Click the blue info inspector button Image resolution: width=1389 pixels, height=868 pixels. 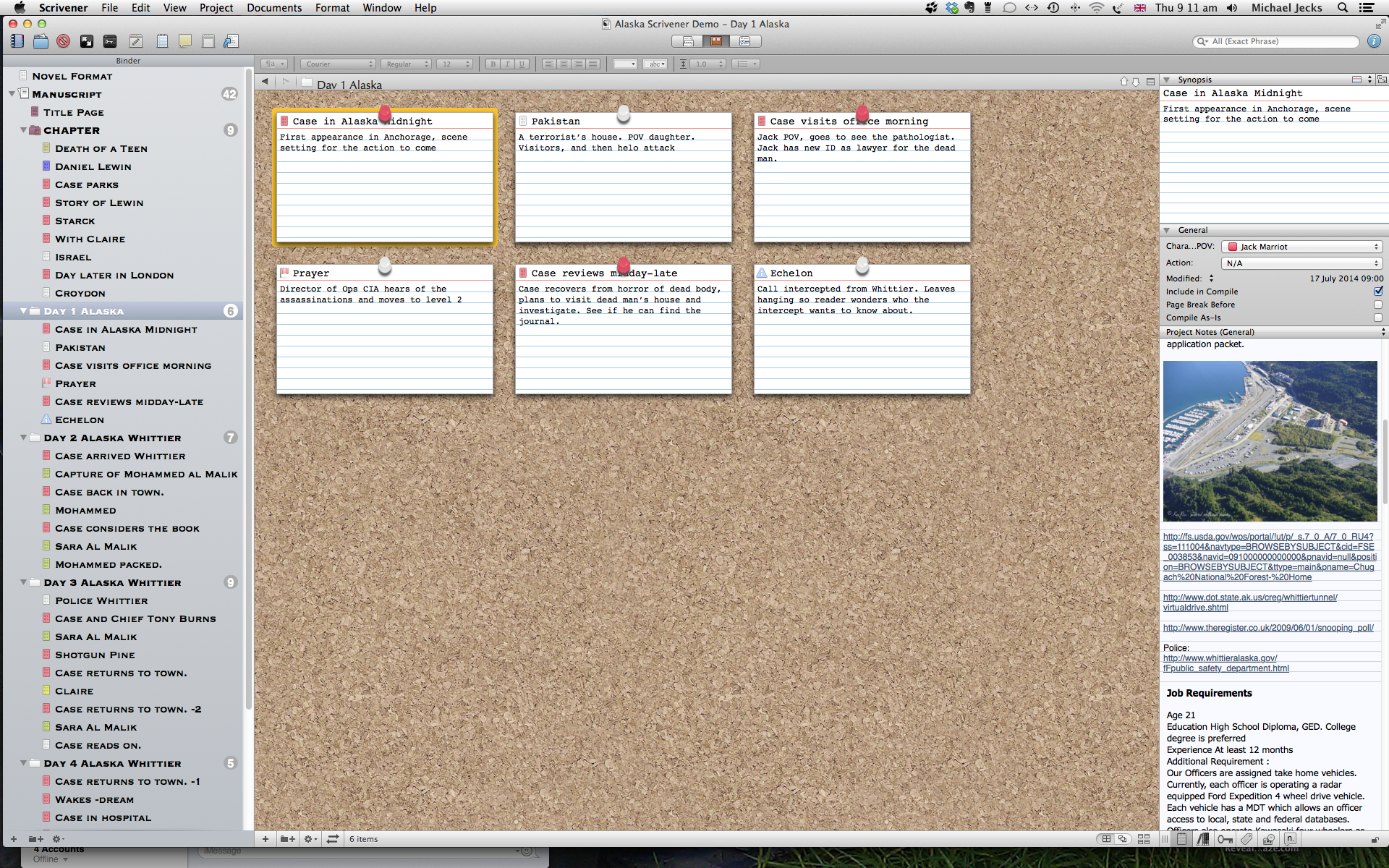1374,41
